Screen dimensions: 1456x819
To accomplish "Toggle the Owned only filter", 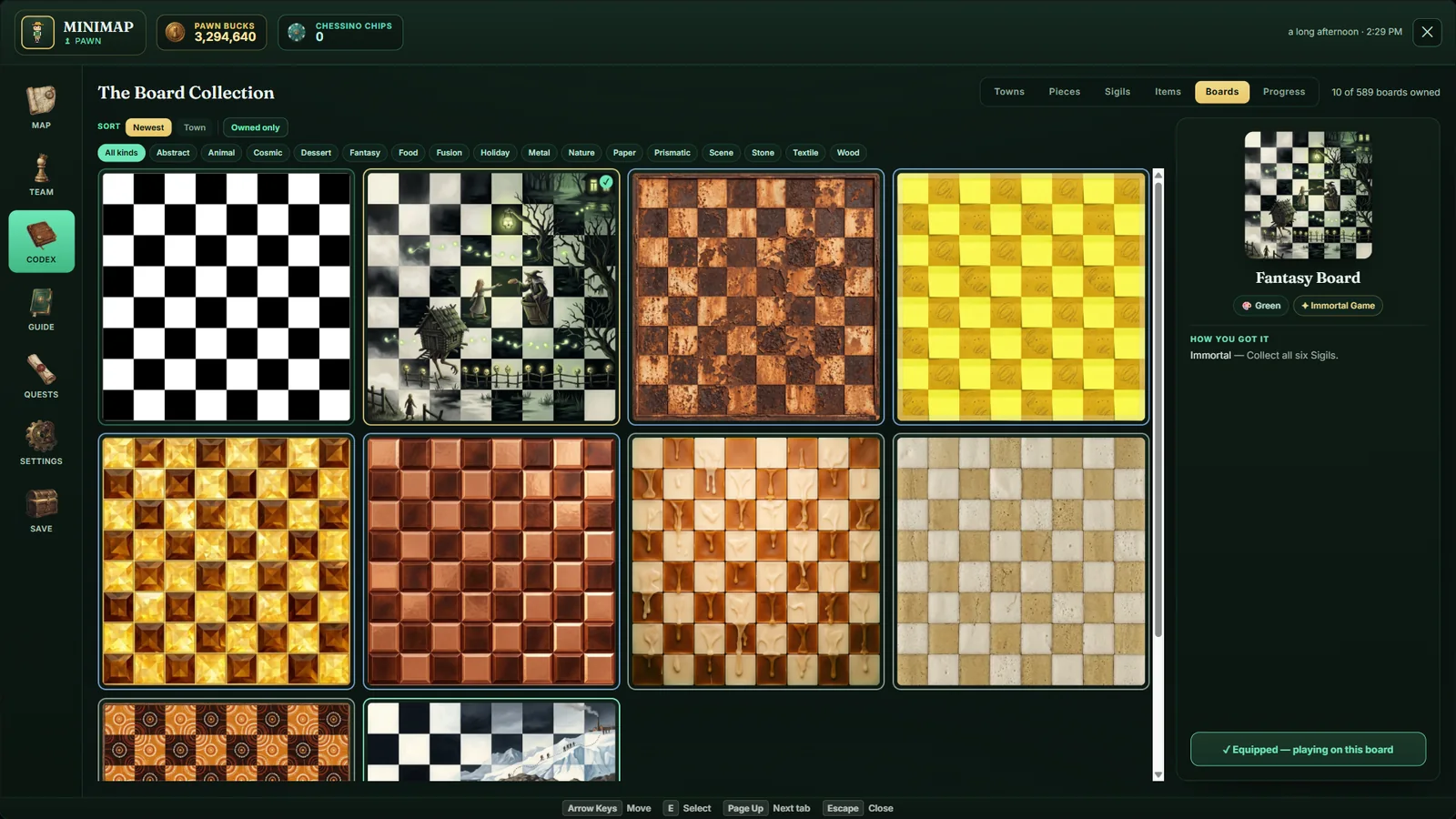I will coord(255,127).
